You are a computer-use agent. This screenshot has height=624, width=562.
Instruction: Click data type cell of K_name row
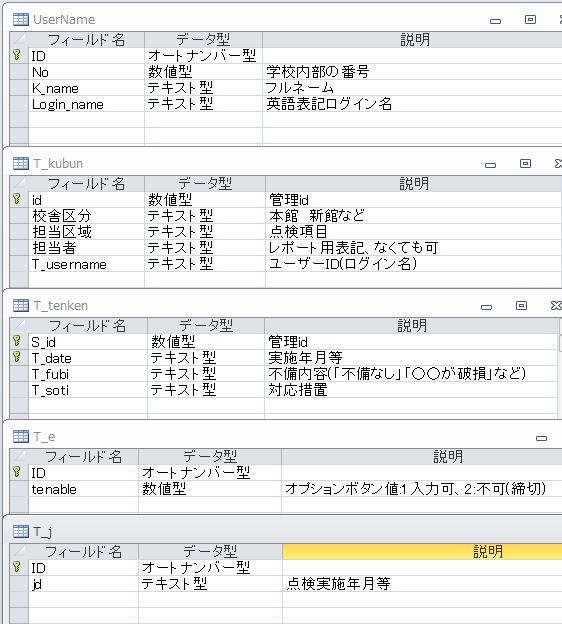point(203,88)
